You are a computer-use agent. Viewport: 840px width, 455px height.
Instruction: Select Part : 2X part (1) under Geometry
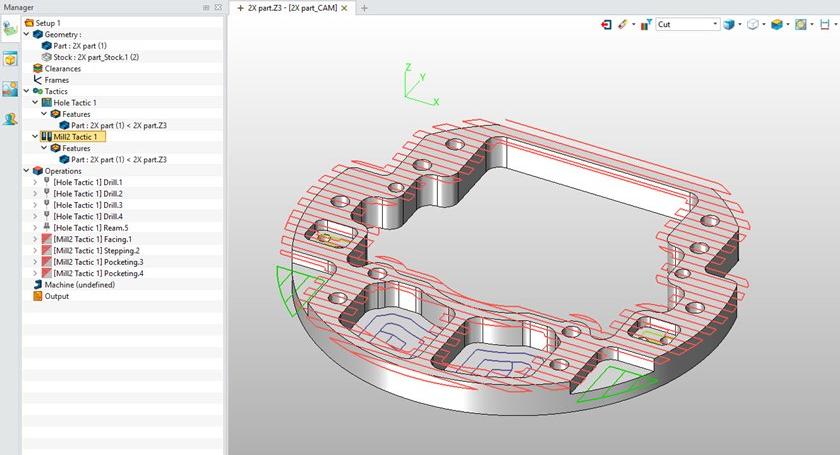pyautogui.click(x=80, y=46)
